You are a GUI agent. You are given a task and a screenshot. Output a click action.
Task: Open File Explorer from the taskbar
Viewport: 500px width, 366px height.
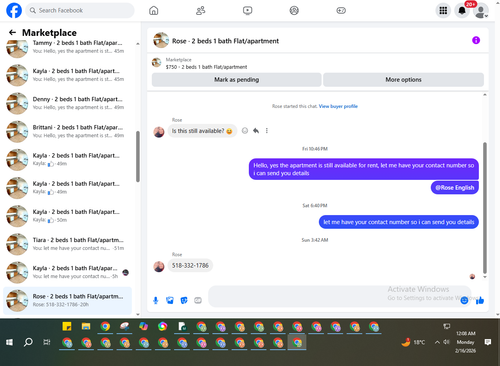point(86,327)
